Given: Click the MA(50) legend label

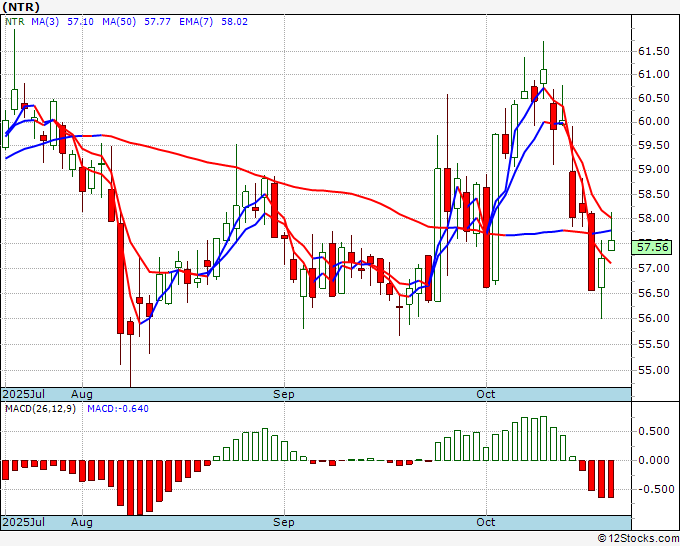Looking at the screenshot, I should pos(119,22).
